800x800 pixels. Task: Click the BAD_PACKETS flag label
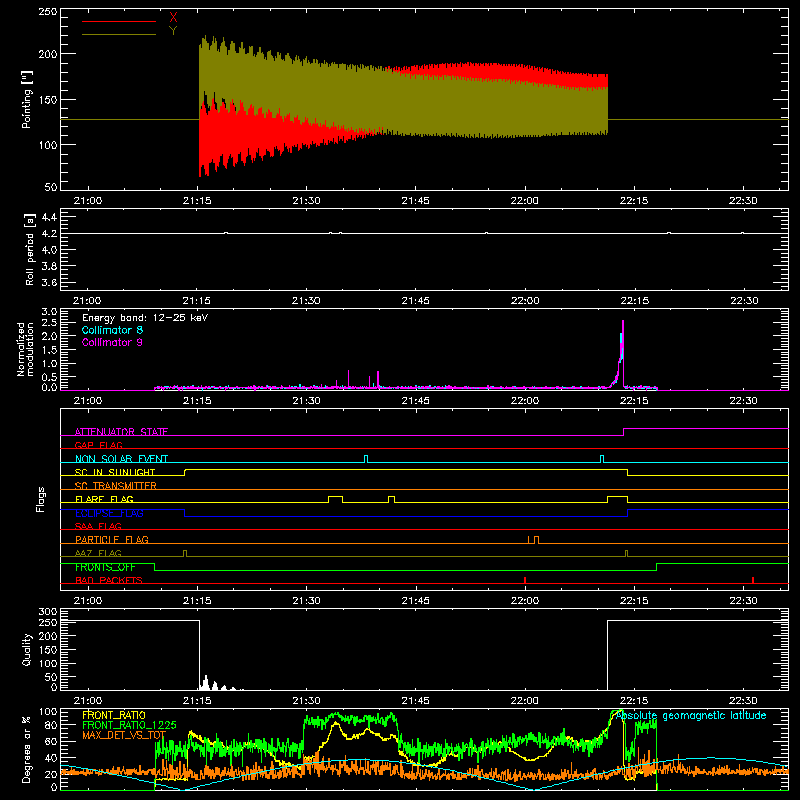pyautogui.click(x=109, y=580)
